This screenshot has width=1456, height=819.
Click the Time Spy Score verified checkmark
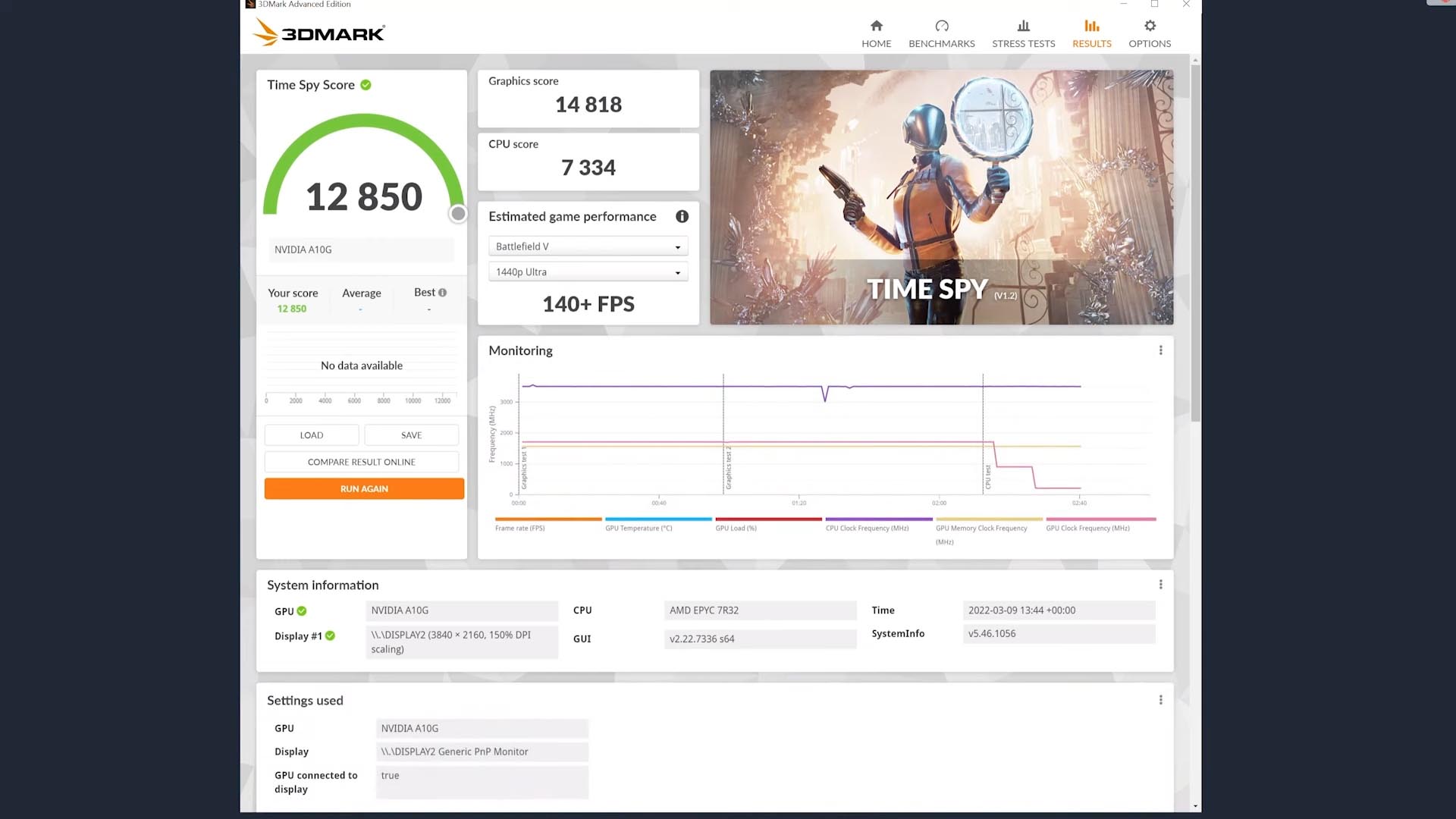(366, 85)
